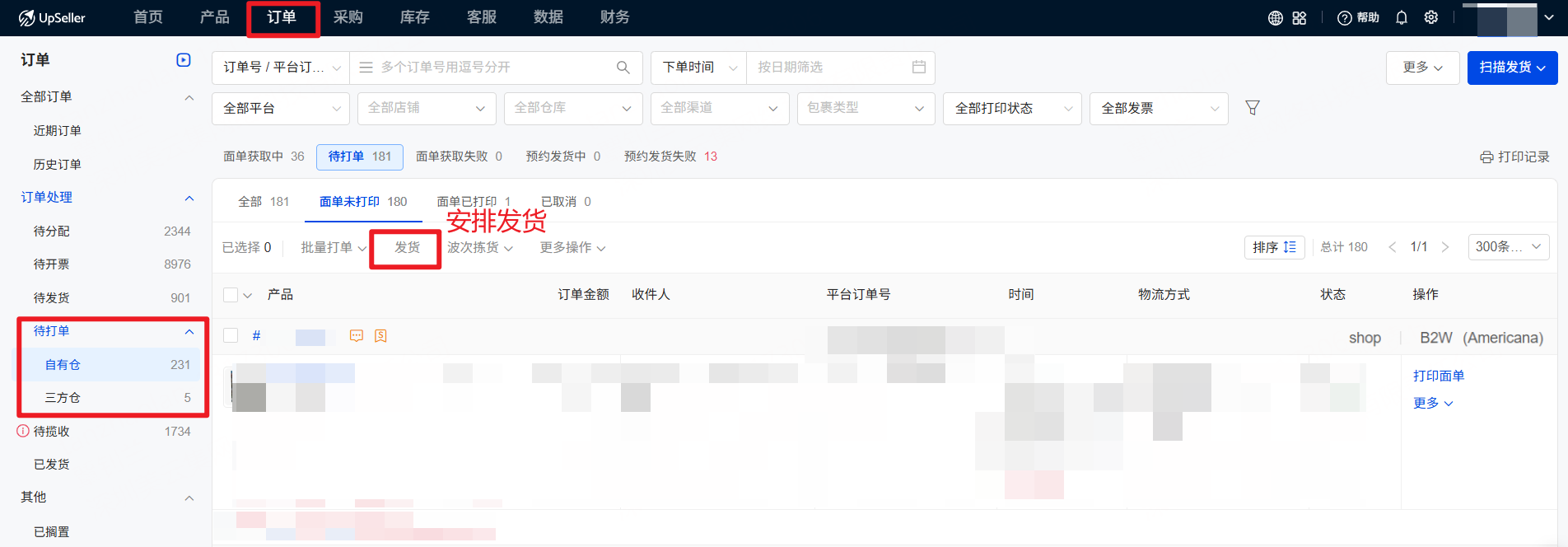The image size is (1568, 547).
Task: Collapse the 订单处理 sidebar section
Action: [189, 198]
